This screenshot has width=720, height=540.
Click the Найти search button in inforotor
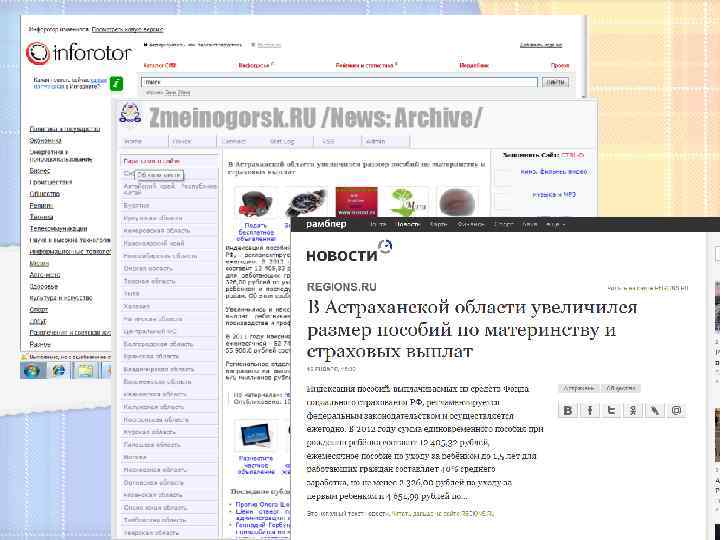pos(555,82)
